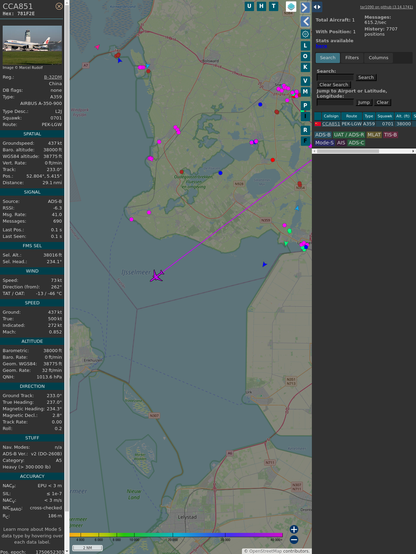Click the Search button
This screenshot has height=554, width=416.
pyautogui.click(x=366, y=77)
